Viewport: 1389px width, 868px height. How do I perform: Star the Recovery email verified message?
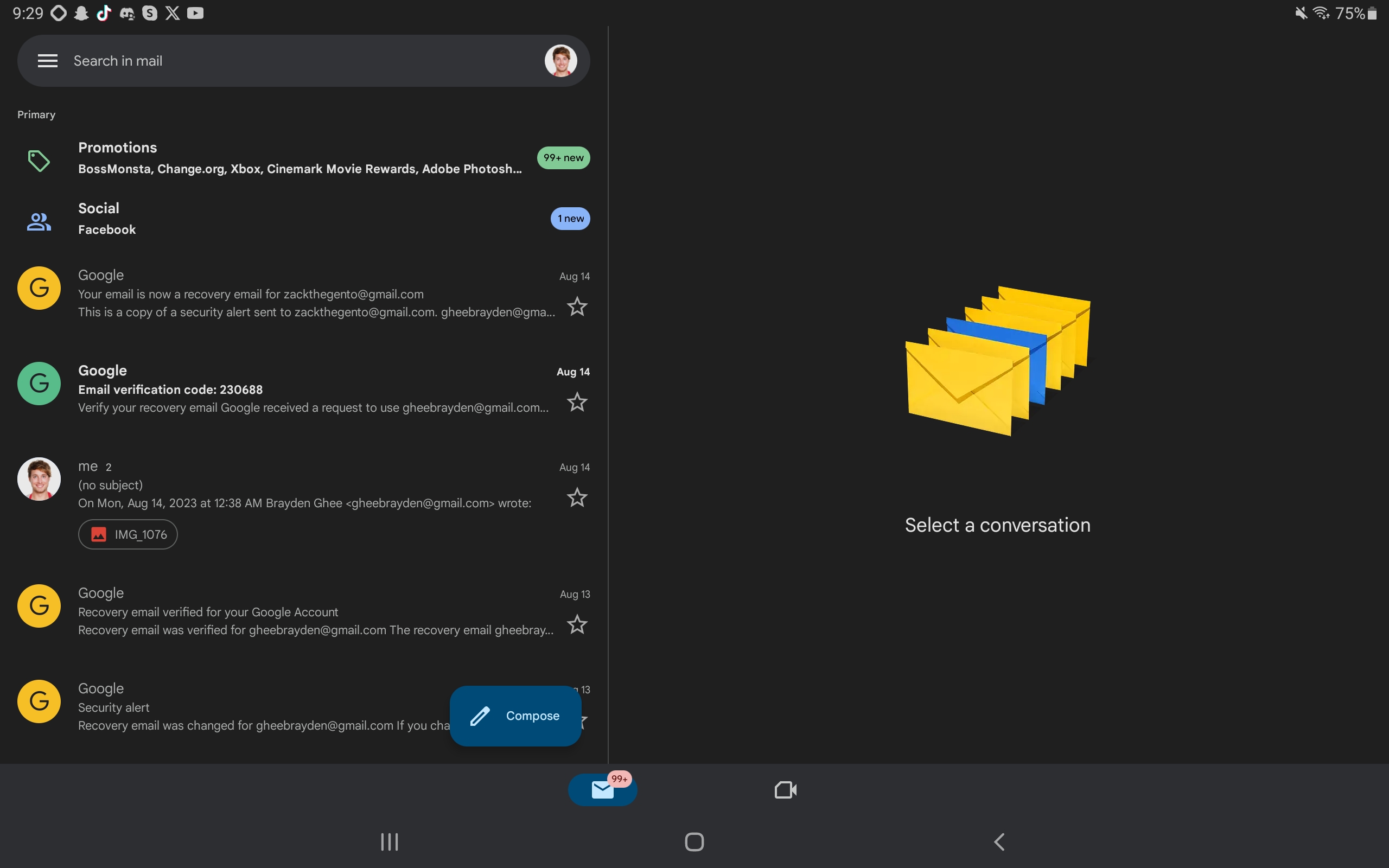pyautogui.click(x=577, y=624)
